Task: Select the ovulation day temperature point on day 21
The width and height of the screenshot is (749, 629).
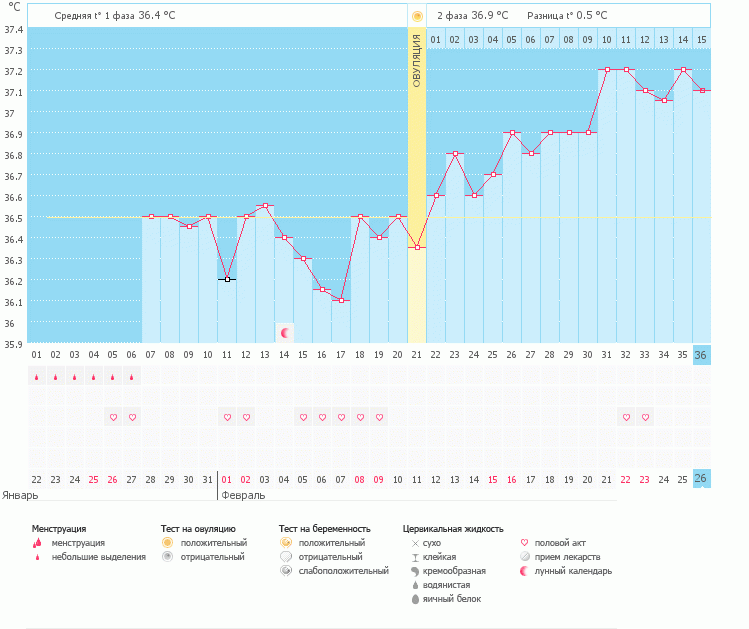Action: click(x=417, y=247)
